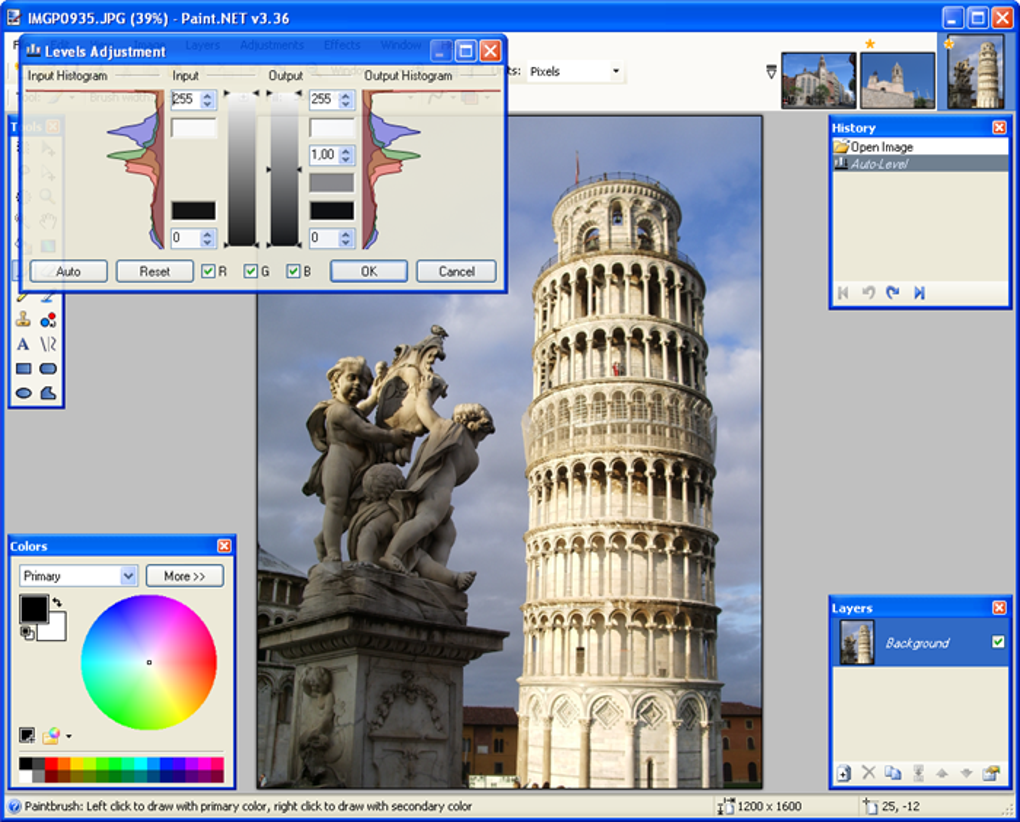Select the Rounded Rectangle tool
Screen dimensions: 1020x822
tap(48, 369)
